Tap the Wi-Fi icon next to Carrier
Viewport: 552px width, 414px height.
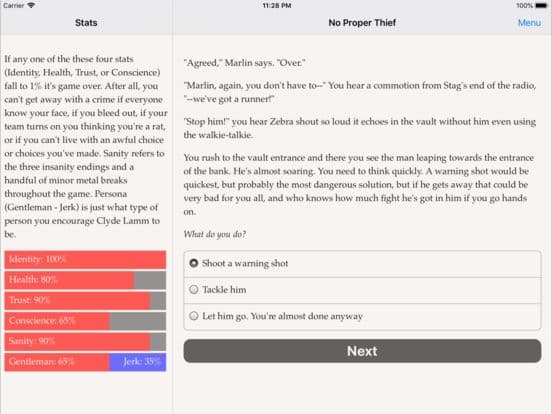point(31,6)
